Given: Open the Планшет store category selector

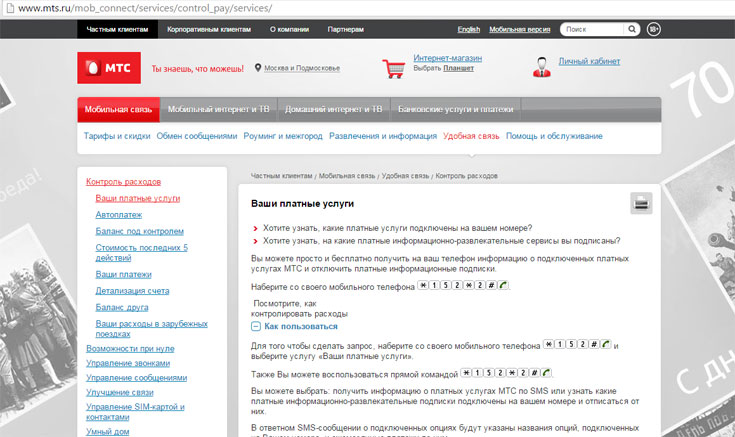Looking at the screenshot, I should pos(459,68).
